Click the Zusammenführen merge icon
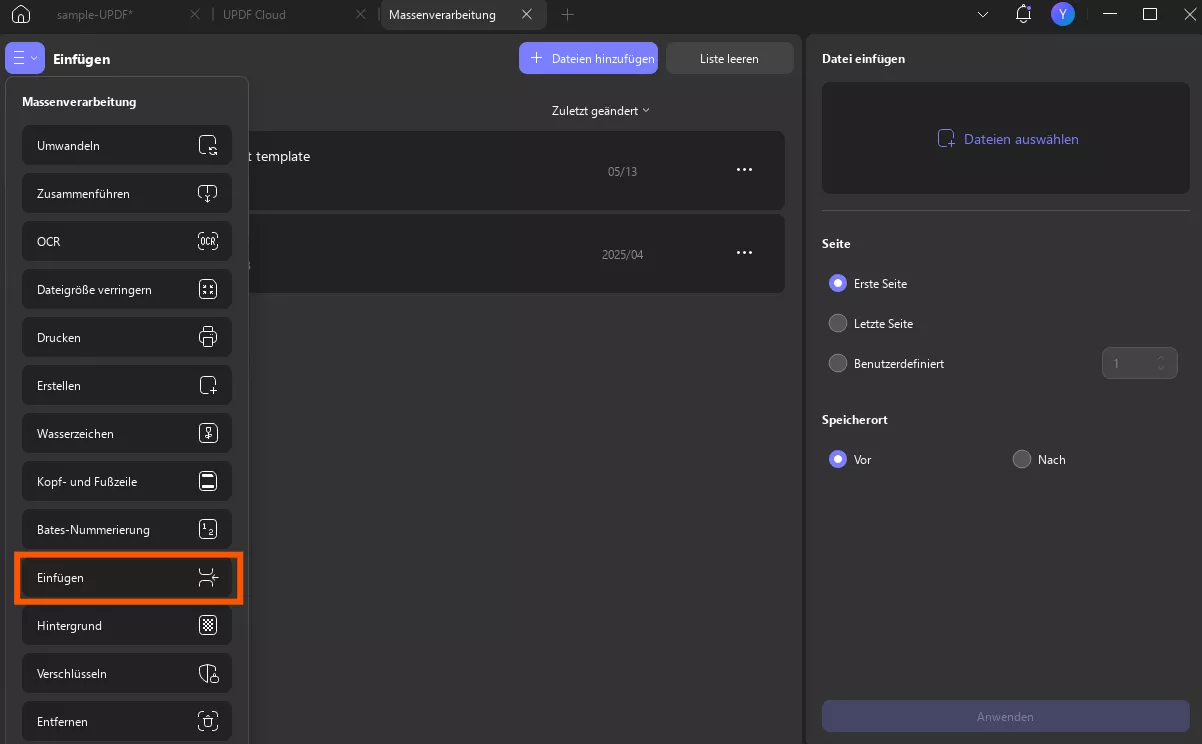The width and height of the screenshot is (1202, 744). [x=208, y=194]
